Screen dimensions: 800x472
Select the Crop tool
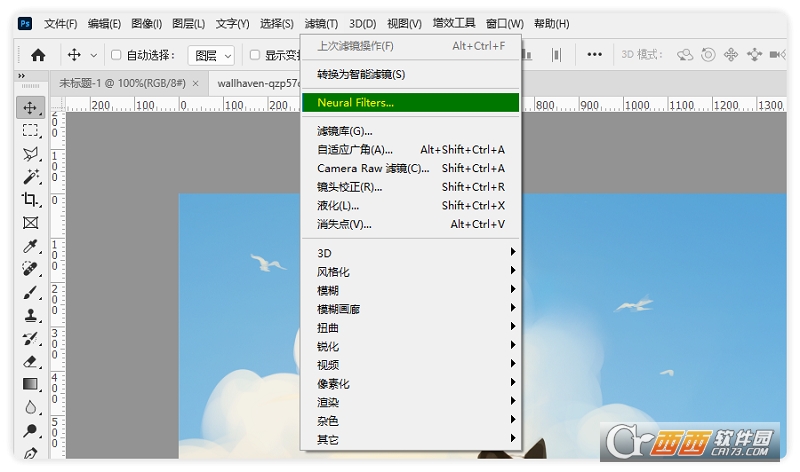pyautogui.click(x=30, y=200)
